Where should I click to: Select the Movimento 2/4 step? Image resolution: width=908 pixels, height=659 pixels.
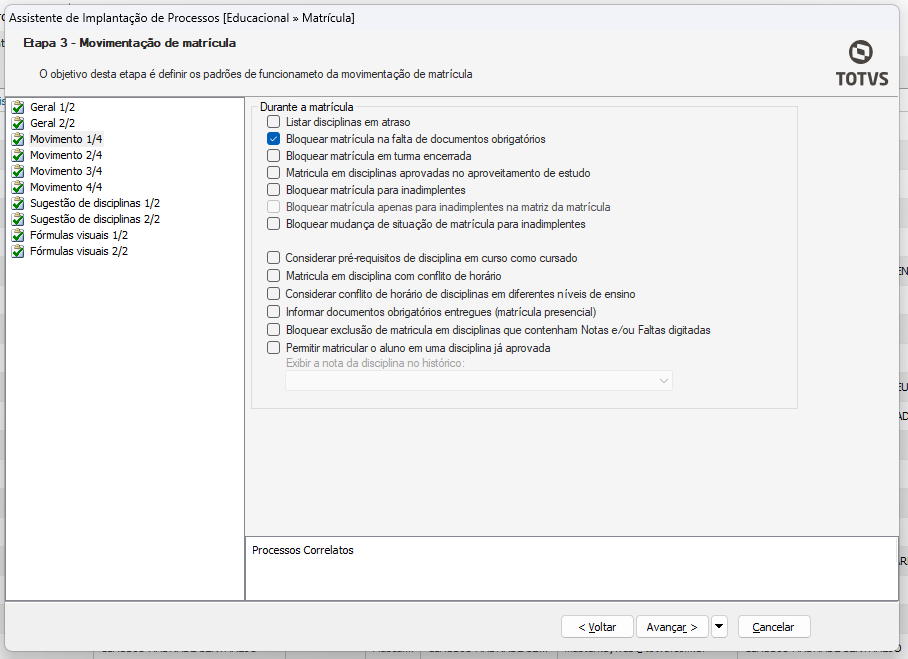66,155
